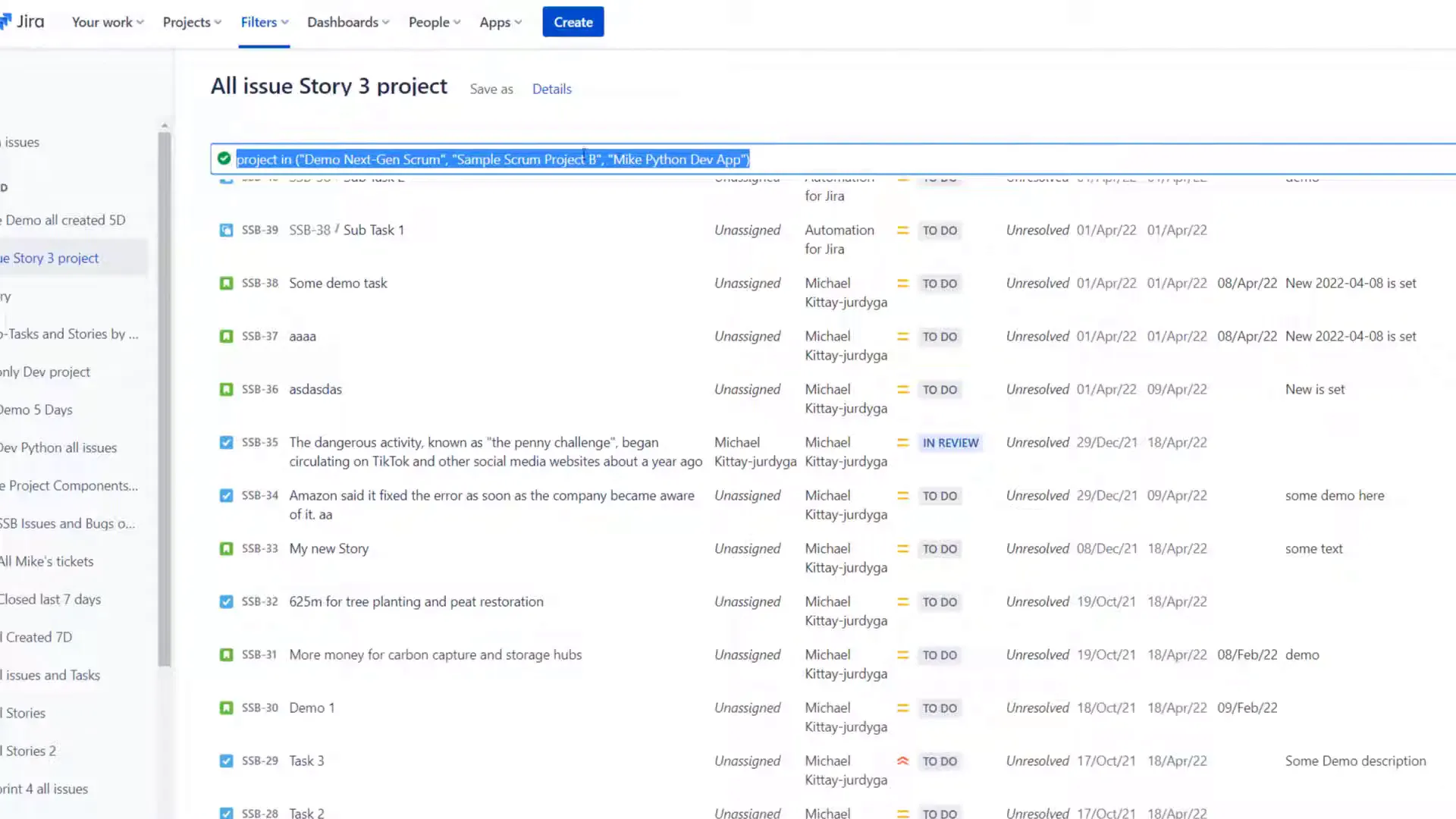Click the medium priority icon for SSB-35
Image resolution: width=1456 pixels, height=819 pixels.
coord(902,442)
